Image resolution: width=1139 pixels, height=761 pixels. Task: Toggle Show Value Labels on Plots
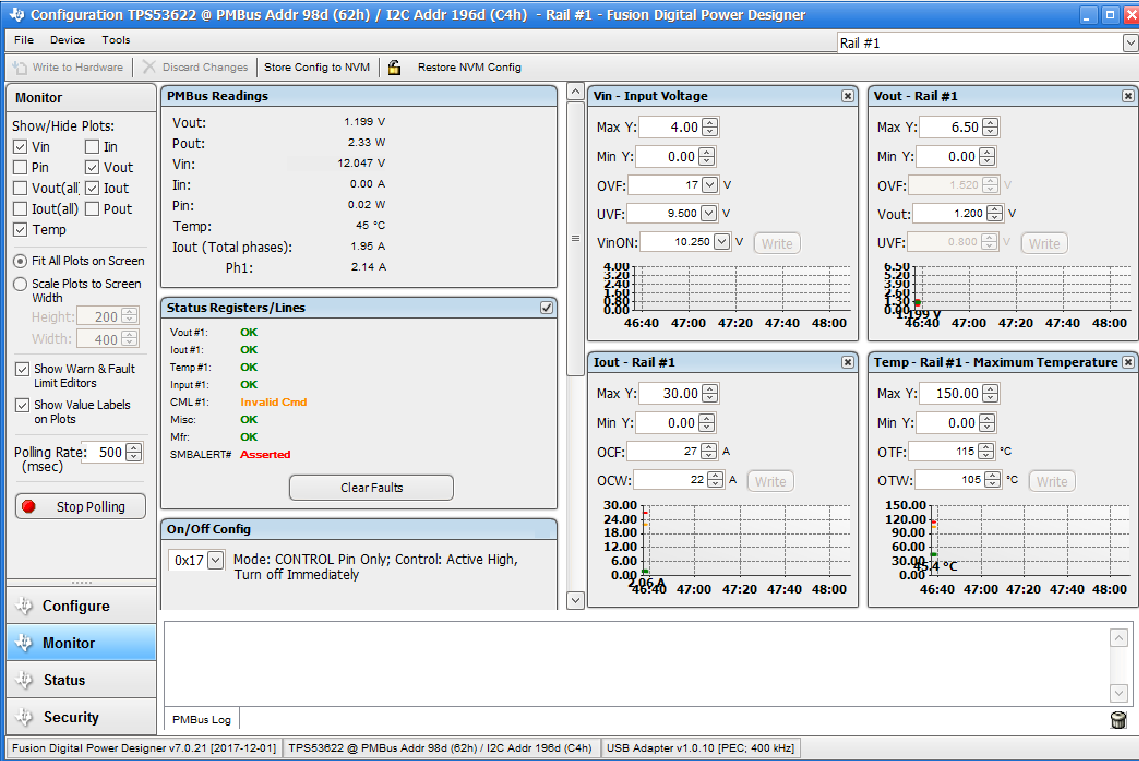22,405
